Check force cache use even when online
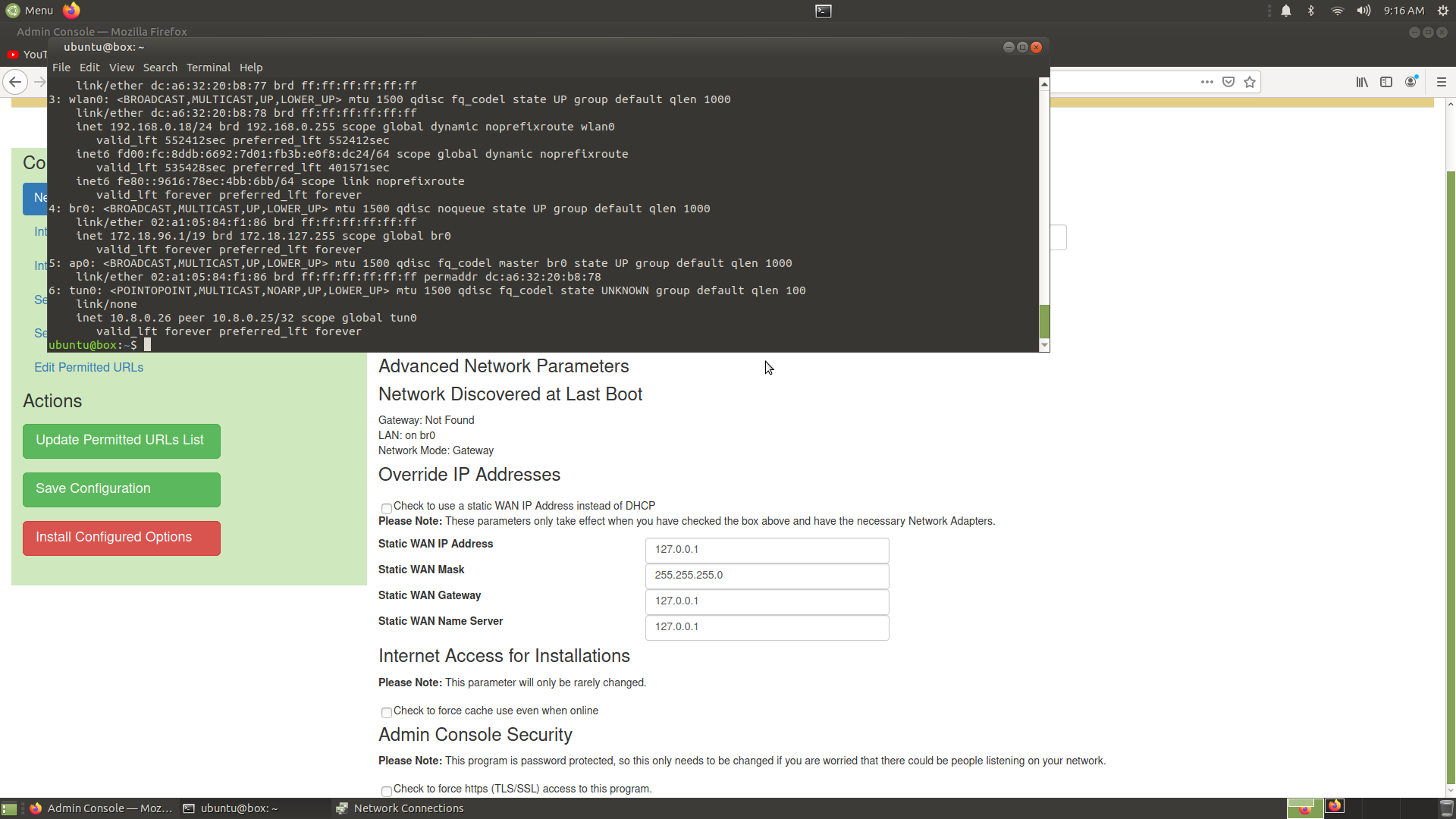Viewport: 1456px width, 819px height. [386, 712]
